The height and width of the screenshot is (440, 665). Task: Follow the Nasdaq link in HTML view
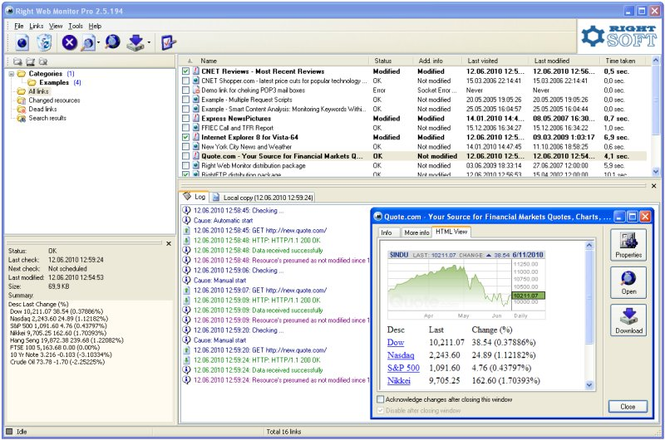point(400,355)
